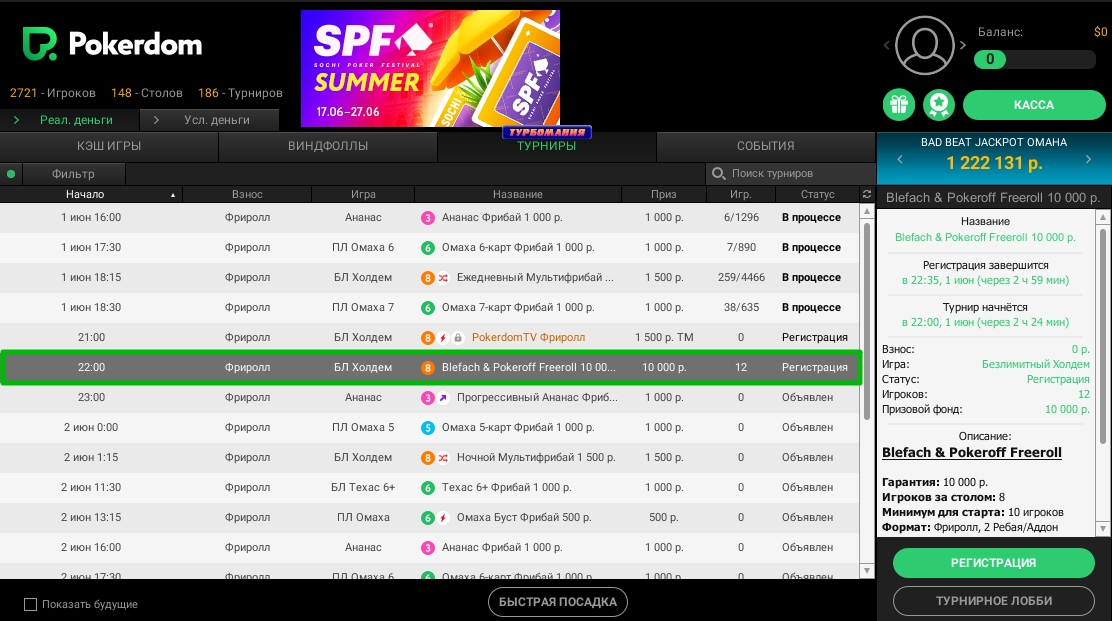Click re-entry icon on Ночной Мультифрибай row
This screenshot has width=1112, height=621.
pyautogui.click(x=443, y=458)
